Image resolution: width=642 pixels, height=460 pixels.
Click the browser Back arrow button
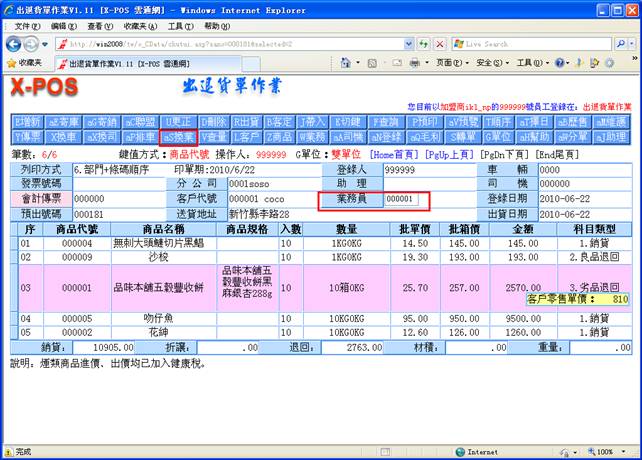tap(14, 44)
